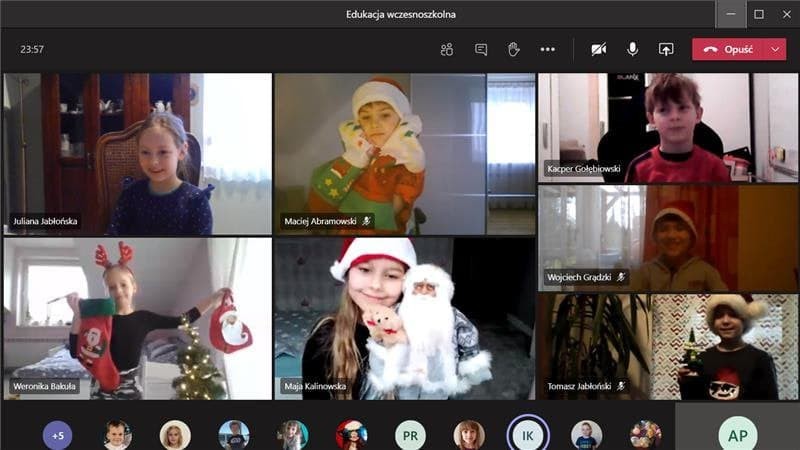Click the 23:57 call timer
Viewport: 800px width, 450px height.
[32, 49]
